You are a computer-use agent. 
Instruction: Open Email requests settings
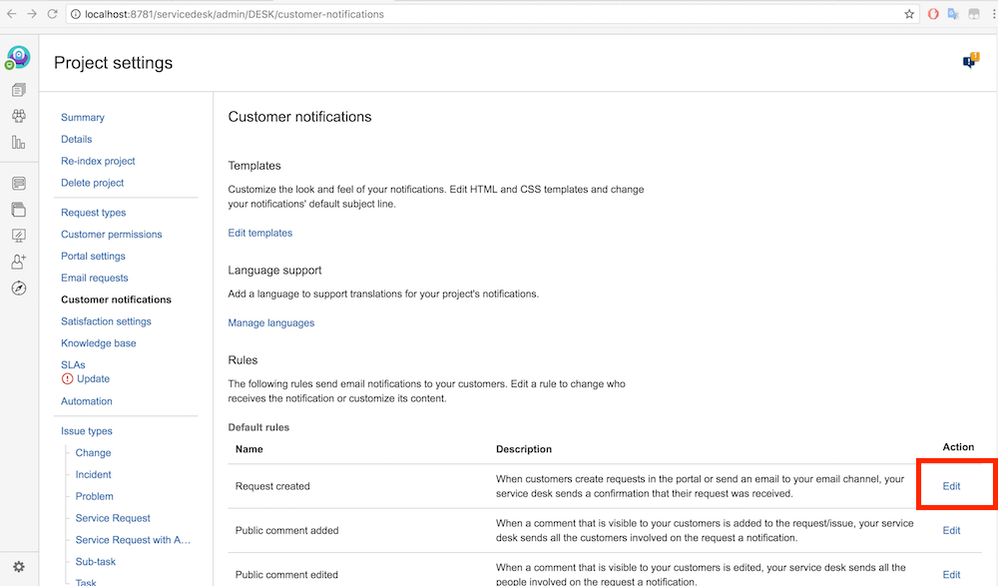(94, 277)
